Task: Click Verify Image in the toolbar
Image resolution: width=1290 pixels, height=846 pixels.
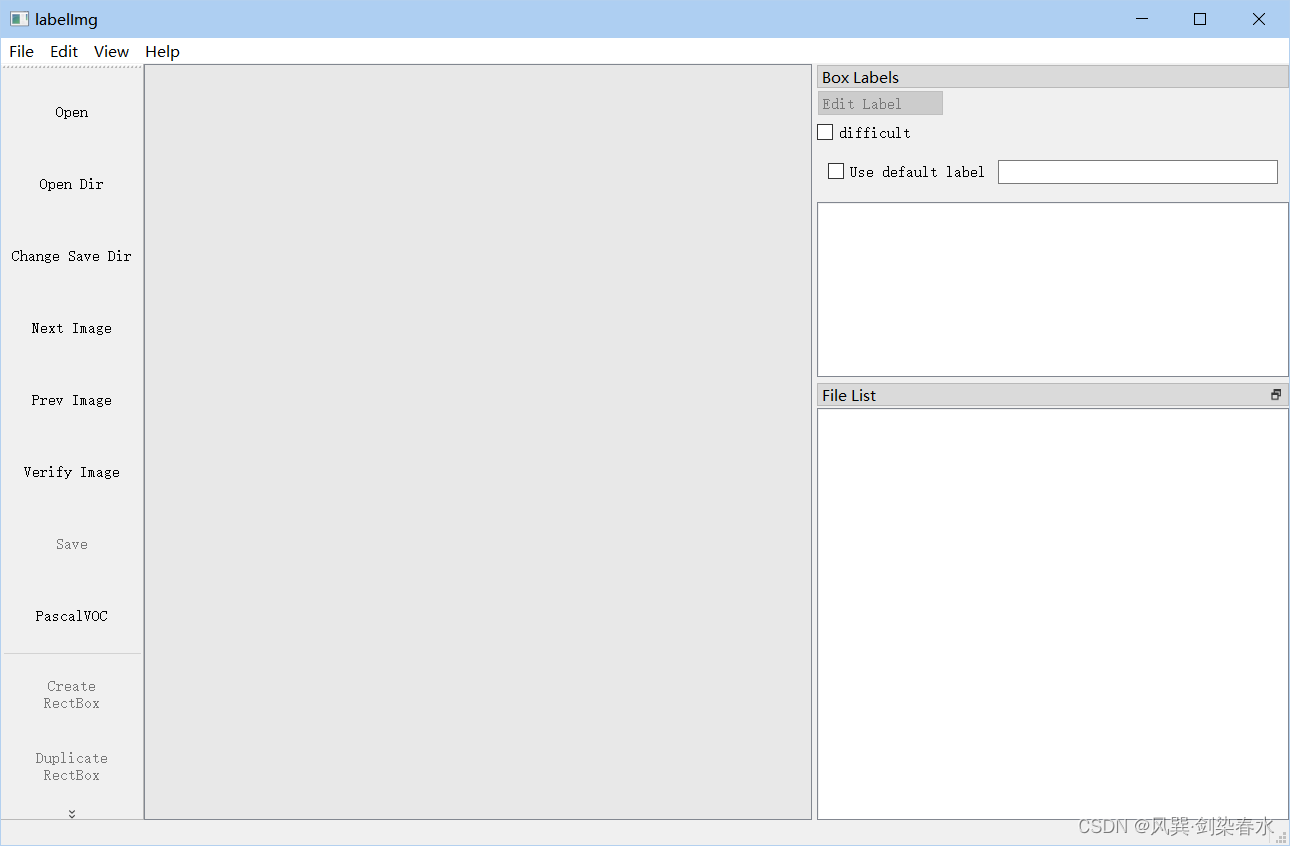Action: [x=72, y=473]
